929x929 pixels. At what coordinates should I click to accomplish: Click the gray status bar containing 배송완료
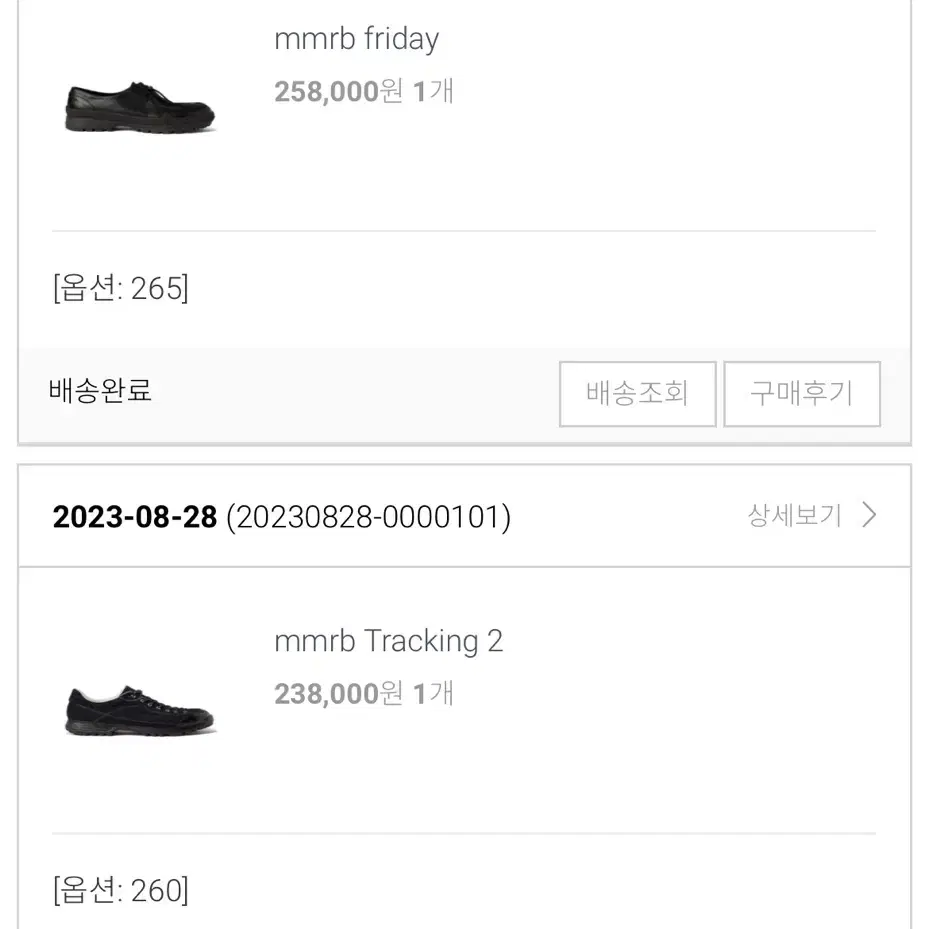[464, 395]
